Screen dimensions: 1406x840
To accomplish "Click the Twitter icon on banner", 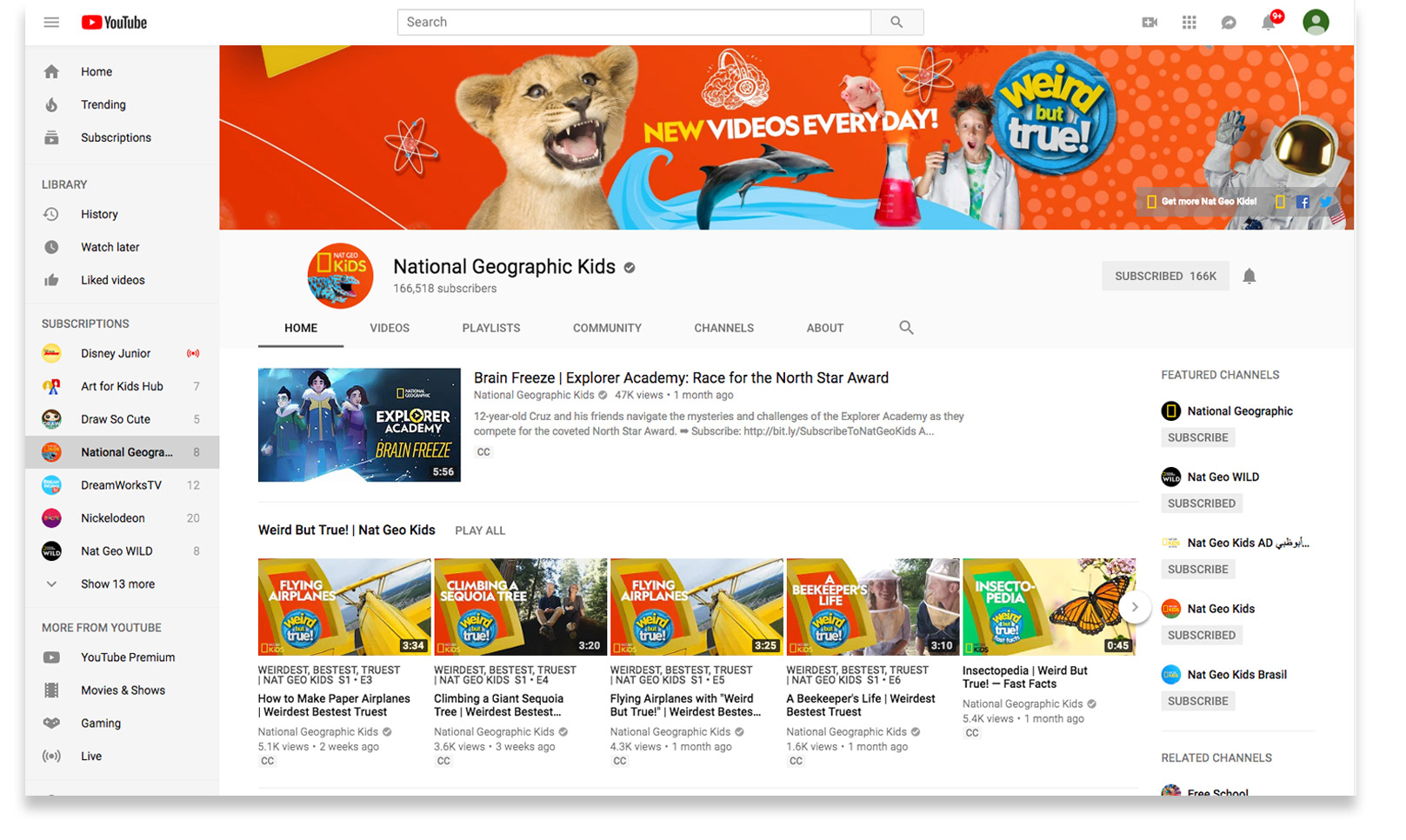I will [1325, 202].
